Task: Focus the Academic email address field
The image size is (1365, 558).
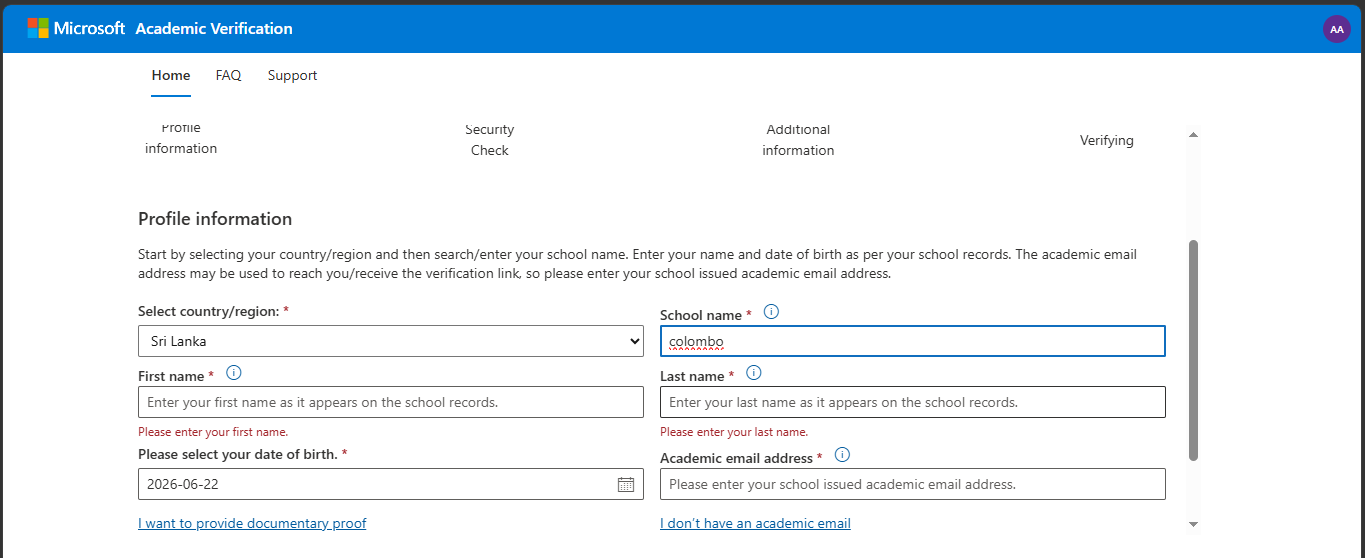Action: pos(913,484)
